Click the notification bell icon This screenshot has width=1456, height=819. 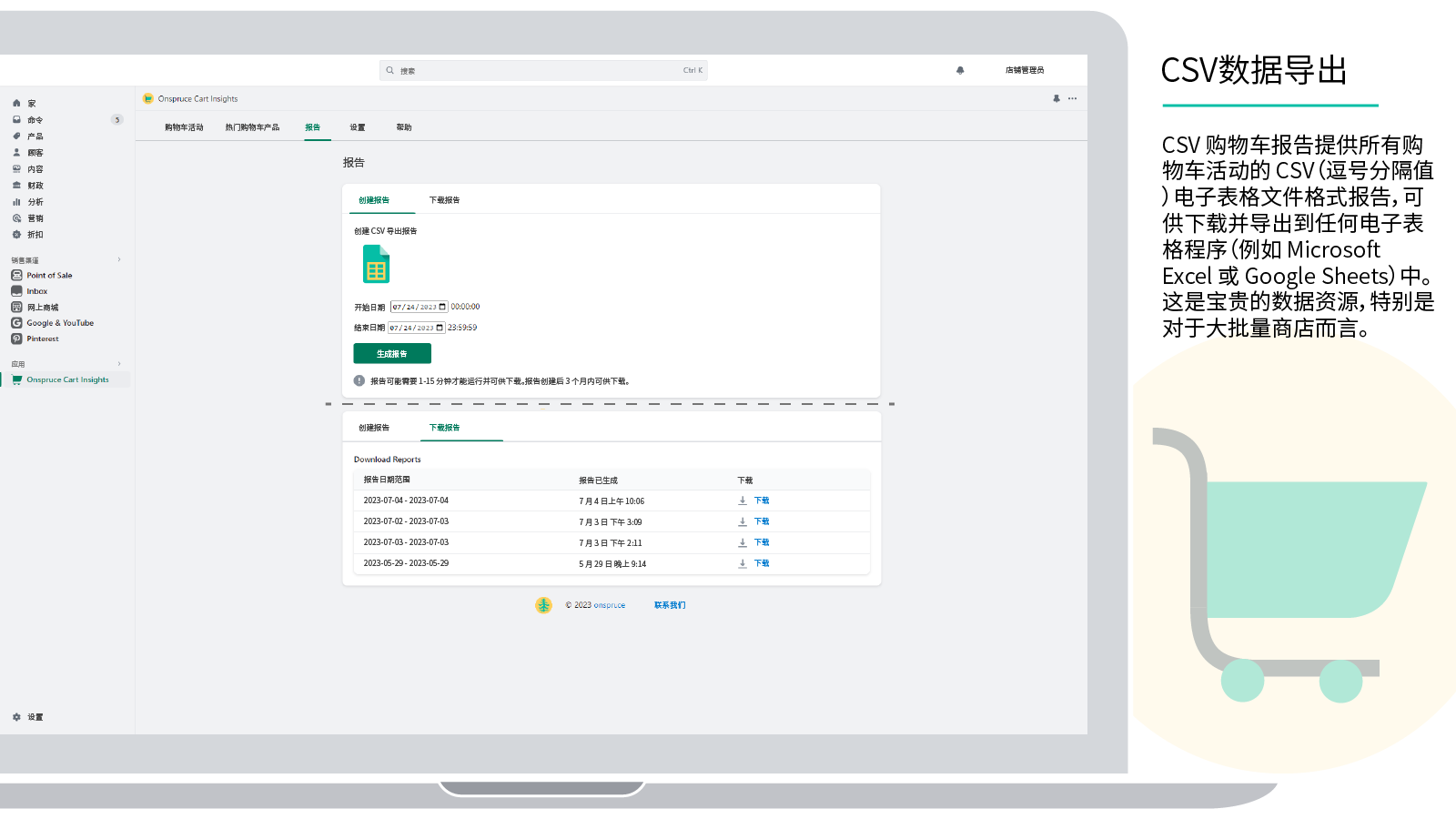click(x=960, y=70)
